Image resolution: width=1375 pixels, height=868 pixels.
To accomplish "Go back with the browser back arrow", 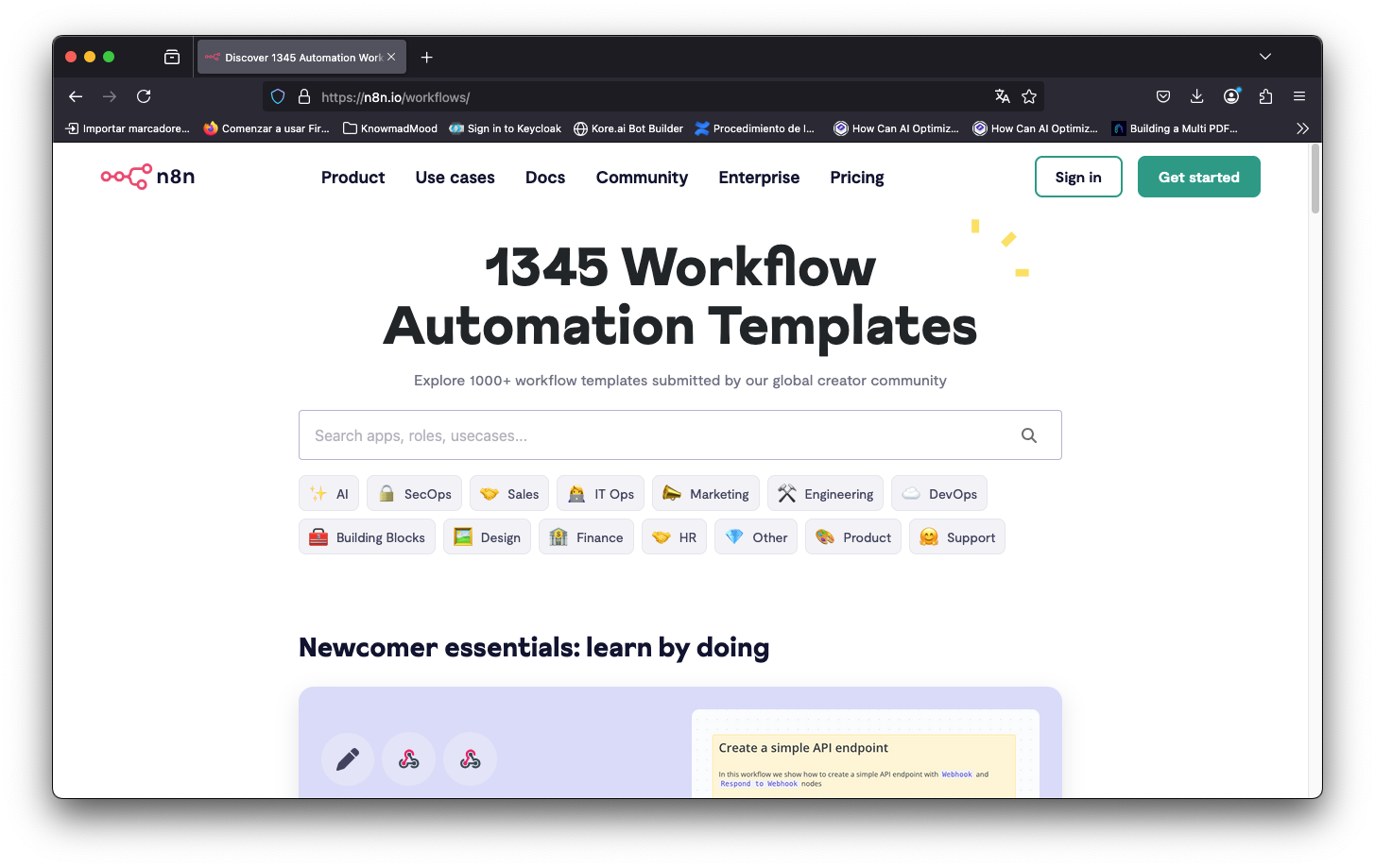I will click(x=76, y=96).
